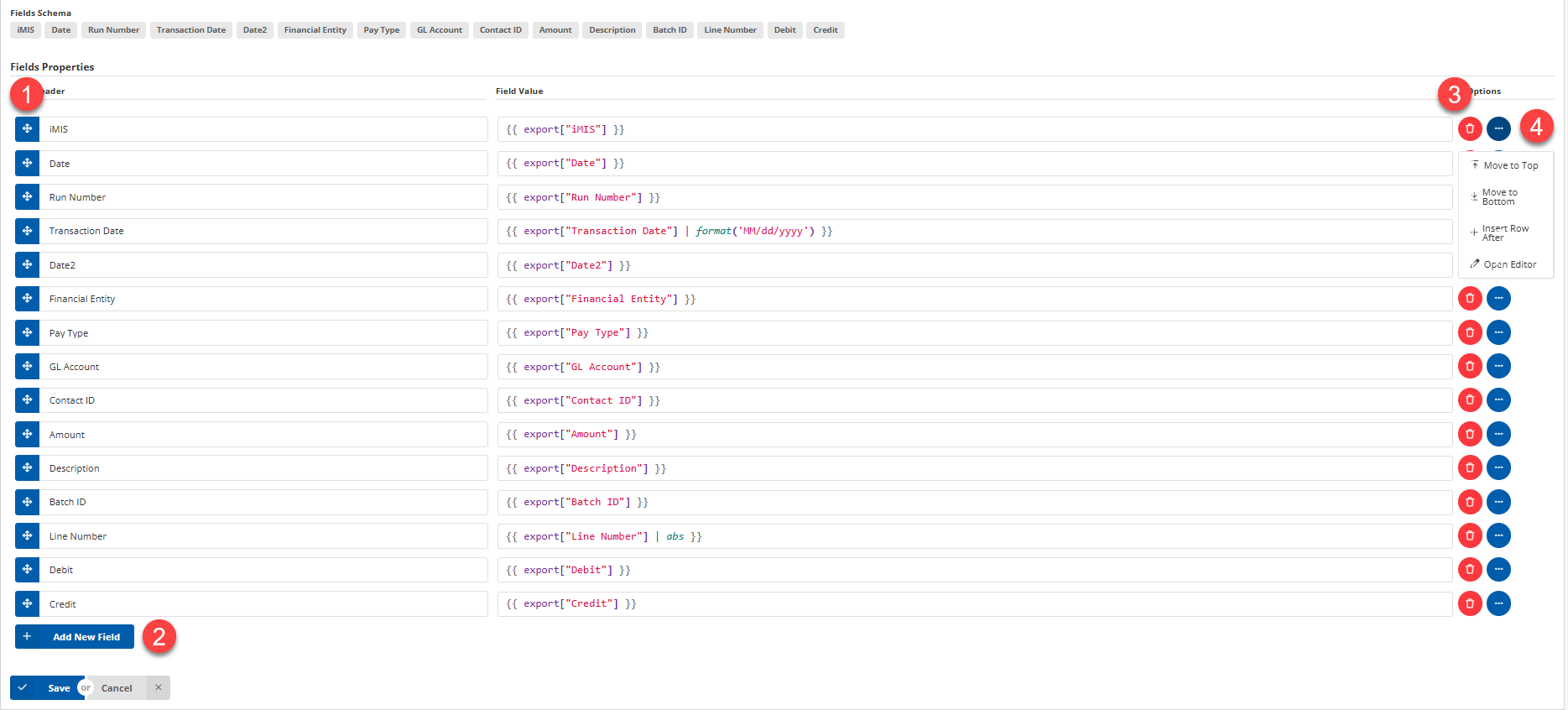Image resolution: width=1568 pixels, height=710 pixels.
Task: Click the drag handle for iMIS row
Action: (27, 129)
